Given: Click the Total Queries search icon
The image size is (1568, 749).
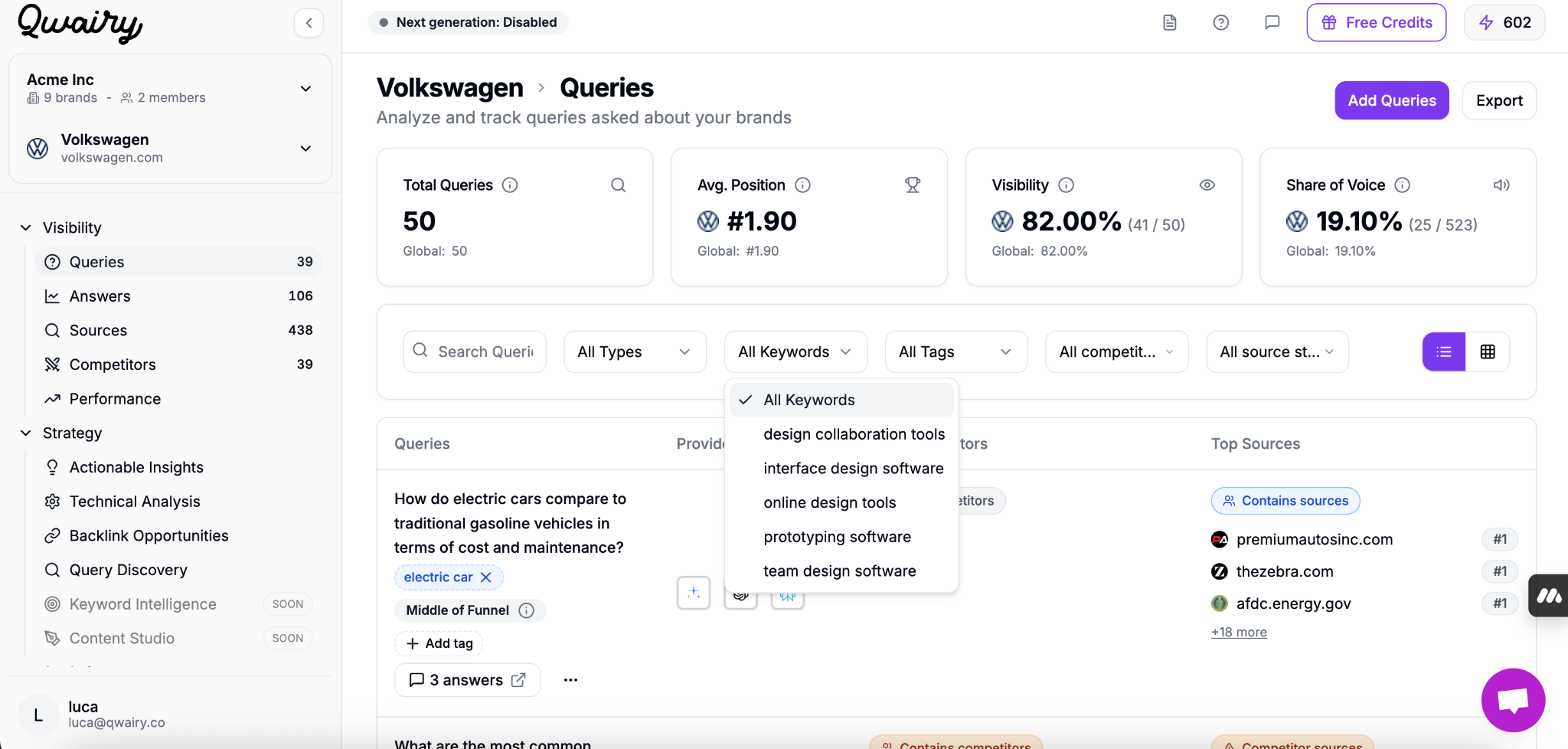Looking at the screenshot, I should click(619, 185).
